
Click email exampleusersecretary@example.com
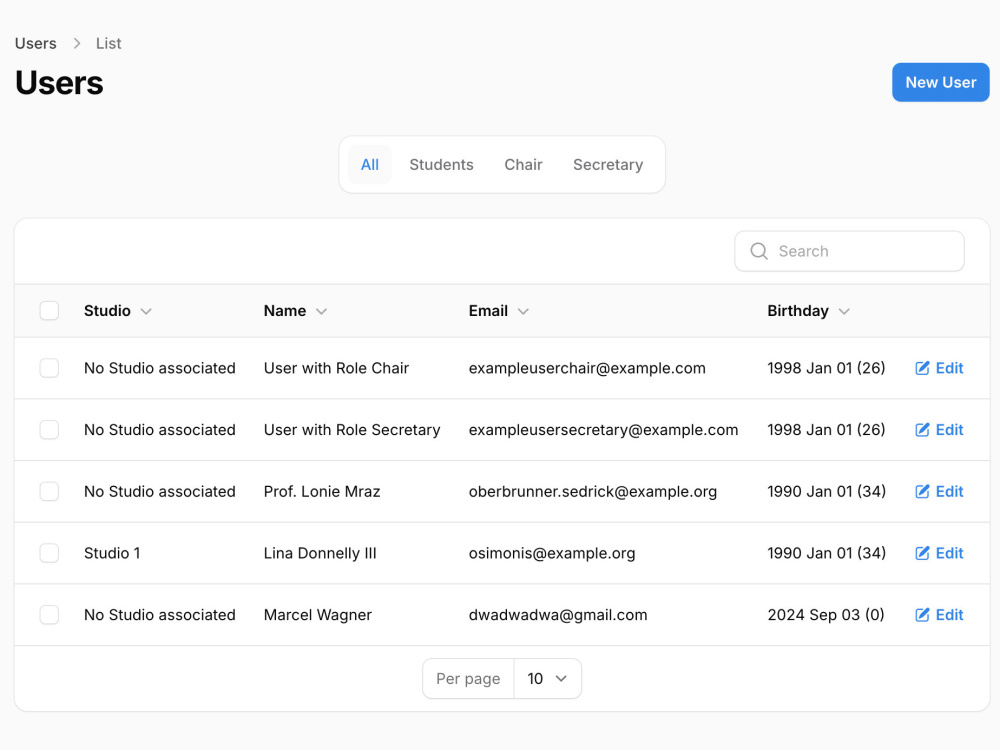[603, 430]
